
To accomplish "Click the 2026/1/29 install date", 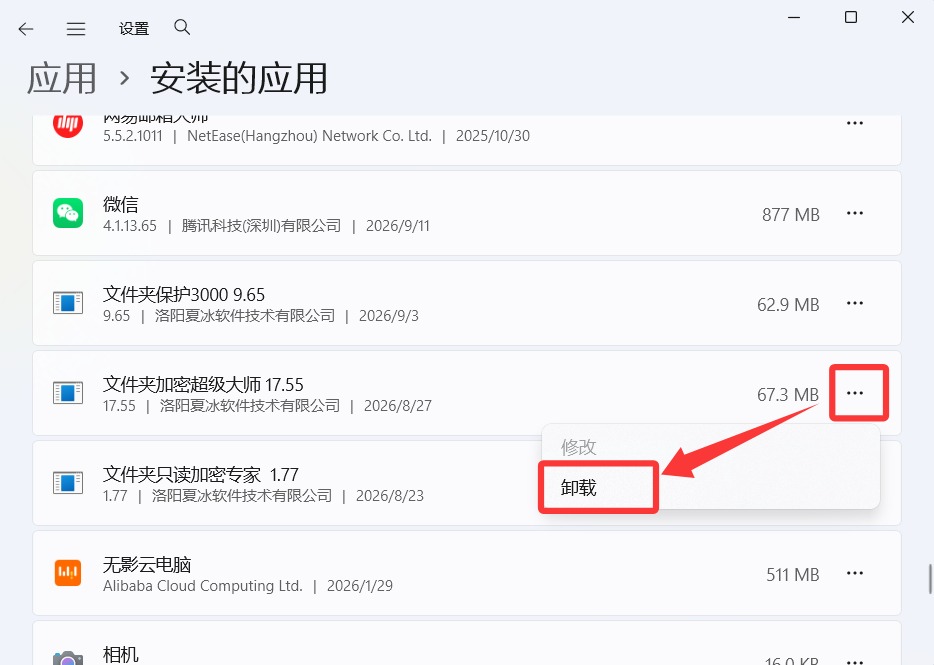I will [x=360, y=586].
